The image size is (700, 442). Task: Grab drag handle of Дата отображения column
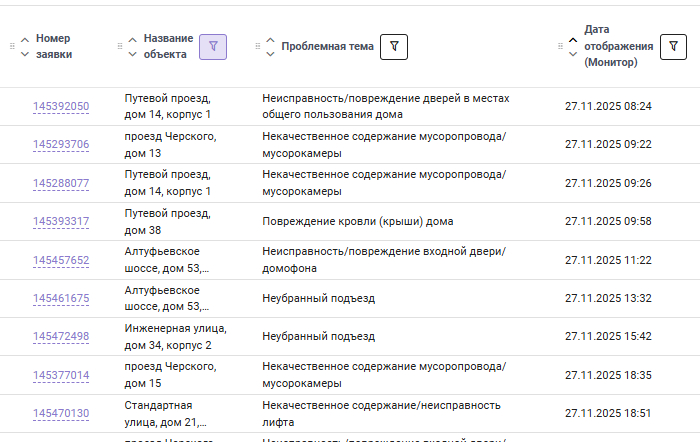[x=560, y=46]
